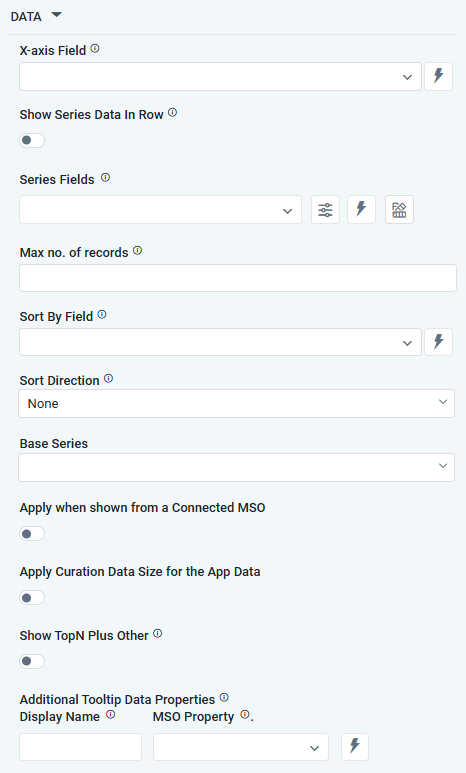Click the lightning bolt beside X-axis Field
466x773 pixels.
(x=438, y=76)
